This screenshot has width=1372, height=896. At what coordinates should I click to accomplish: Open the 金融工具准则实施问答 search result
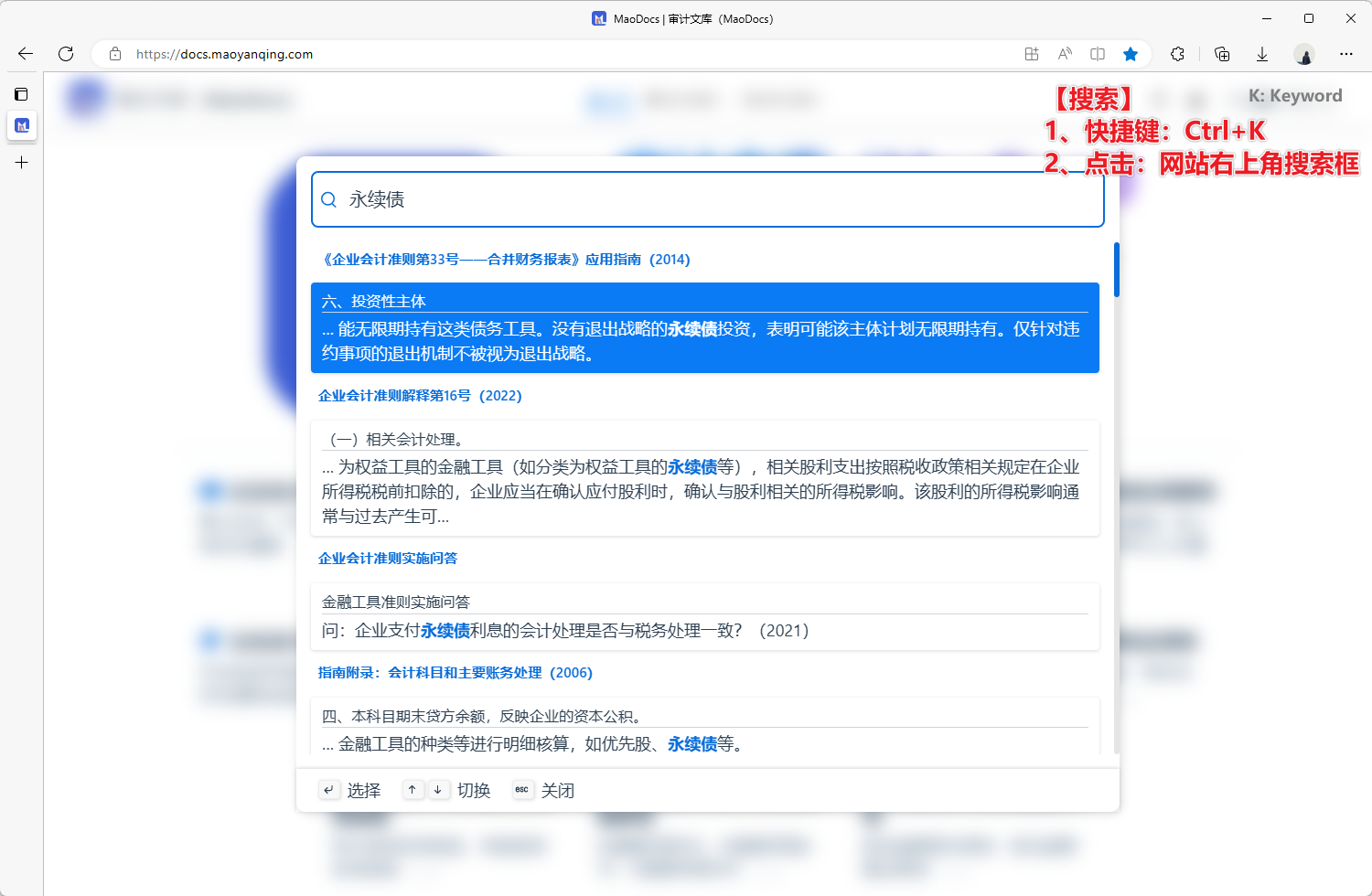[704, 617]
